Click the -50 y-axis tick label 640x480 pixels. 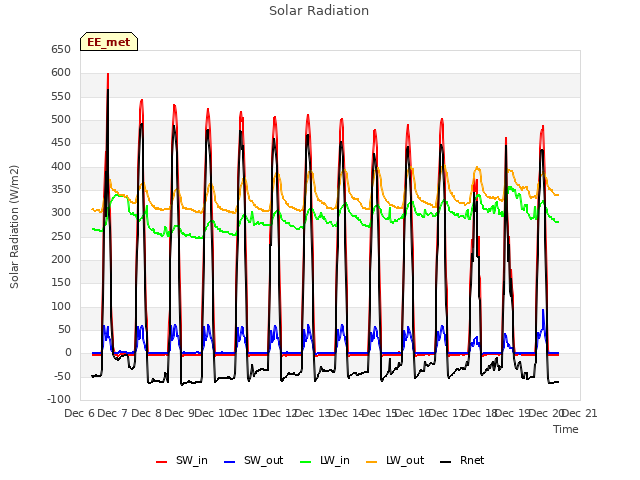click(62, 376)
